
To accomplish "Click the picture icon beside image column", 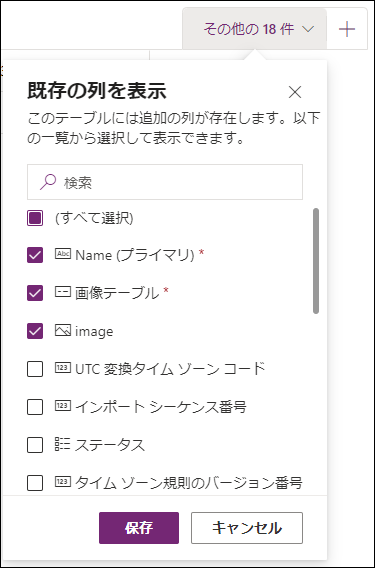I will (63, 330).
